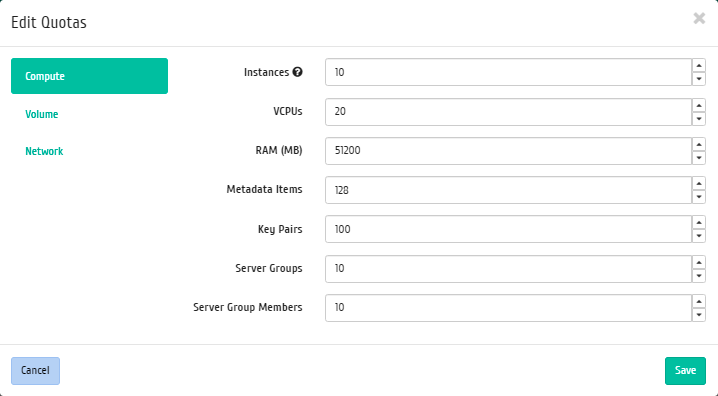Focus the RAM (MB) input field
The image size is (718, 396).
508,151
